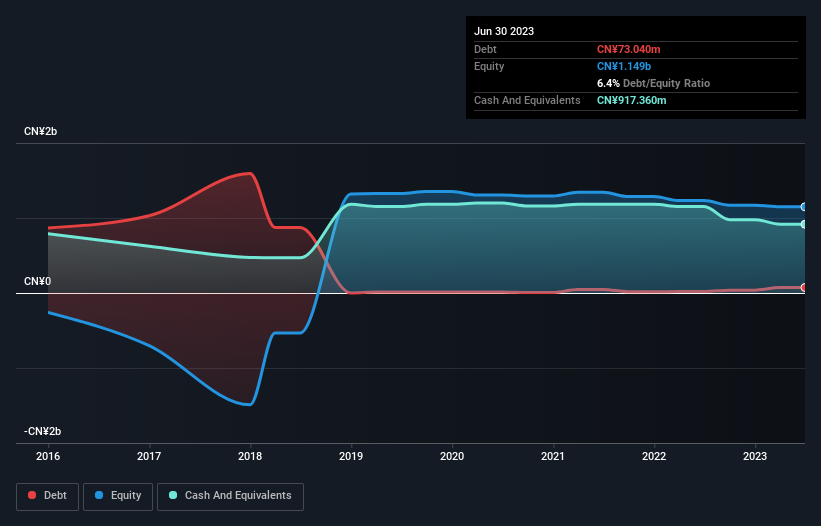Click the CN¥73.040m debt value
821x526 pixels.
(x=628, y=49)
